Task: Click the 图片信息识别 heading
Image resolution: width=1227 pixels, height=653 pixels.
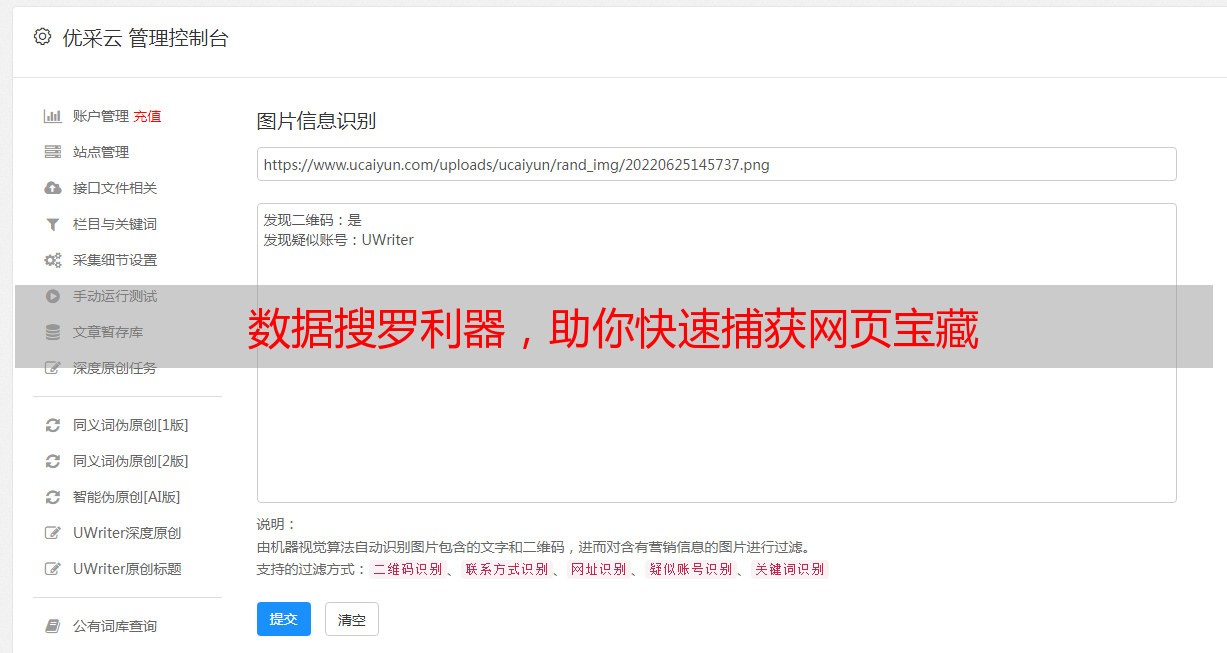Action: [x=316, y=121]
